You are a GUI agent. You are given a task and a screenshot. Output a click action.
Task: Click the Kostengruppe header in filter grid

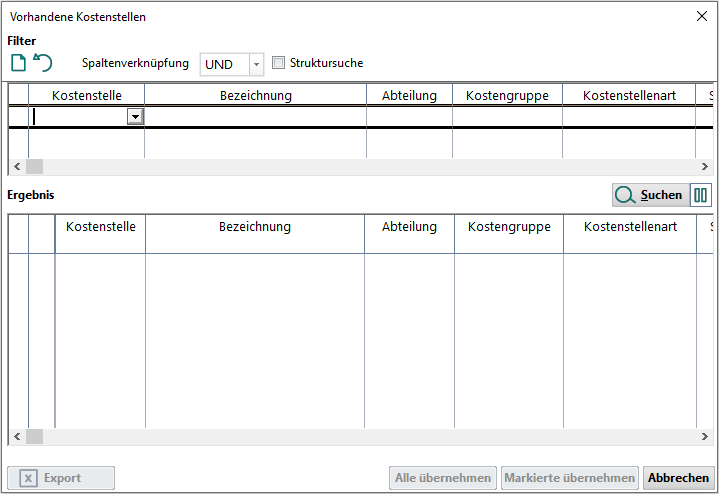(507, 96)
